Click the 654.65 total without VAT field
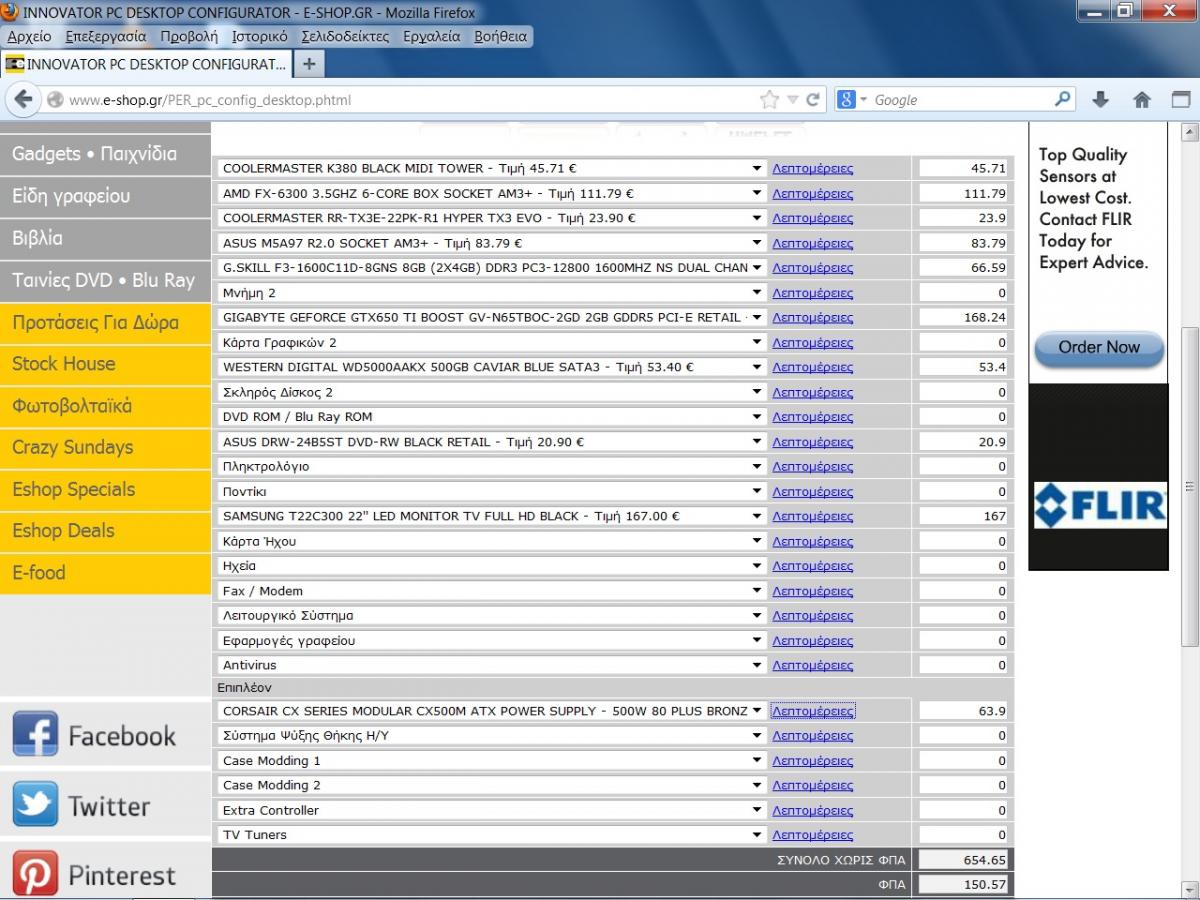The width and height of the screenshot is (1200, 900). click(x=964, y=860)
